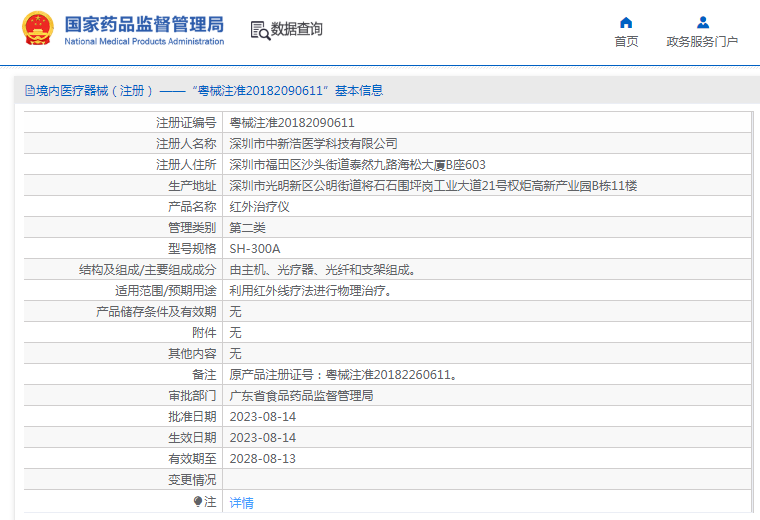
Task: Click the government service portal person icon
Action: [703, 23]
